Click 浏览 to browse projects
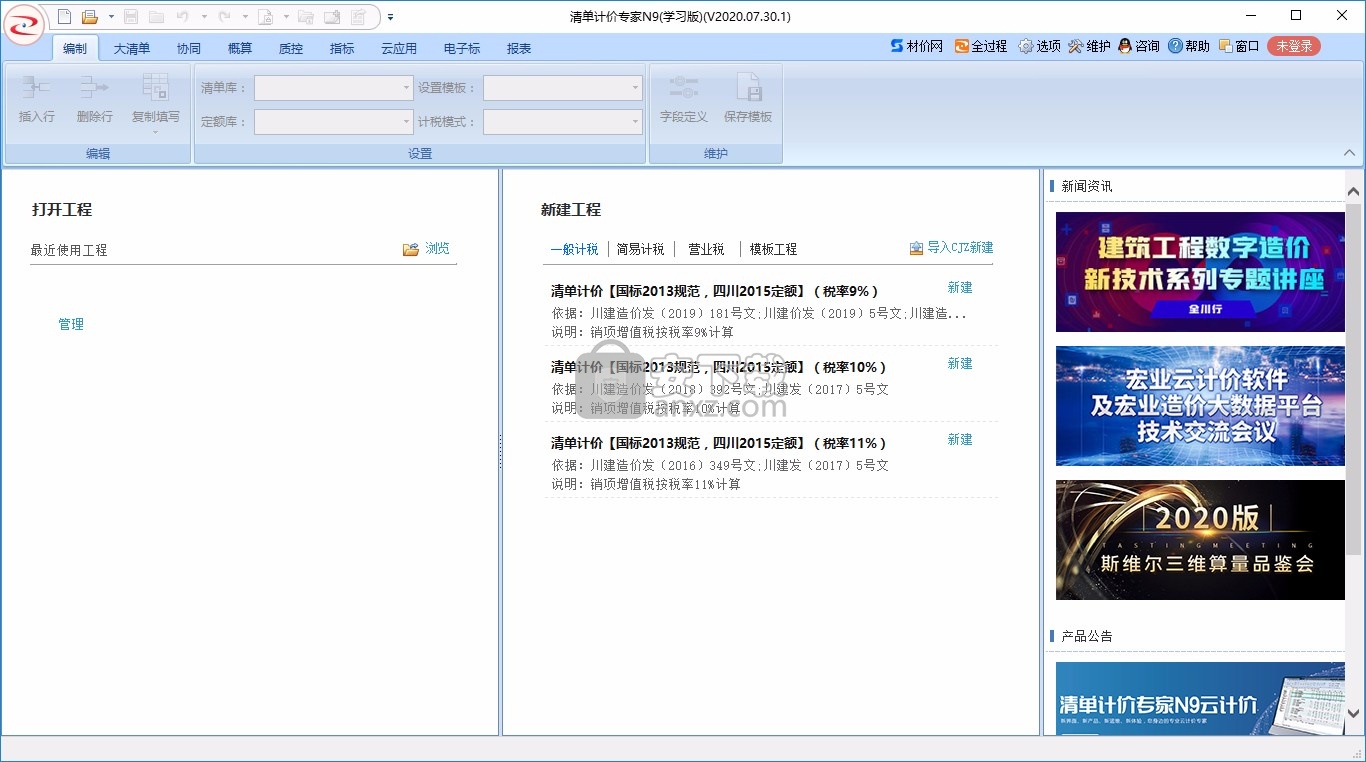 coord(427,248)
